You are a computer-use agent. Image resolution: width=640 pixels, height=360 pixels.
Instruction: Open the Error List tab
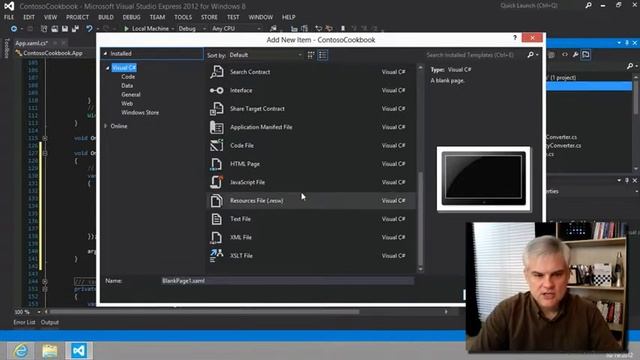[24, 322]
